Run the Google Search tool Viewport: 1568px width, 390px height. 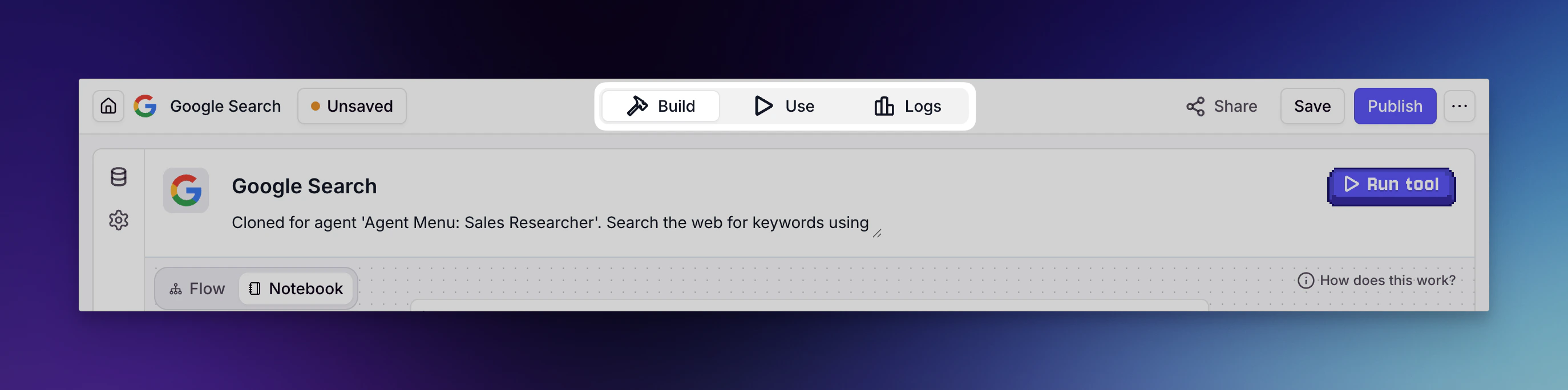click(1392, 184)
